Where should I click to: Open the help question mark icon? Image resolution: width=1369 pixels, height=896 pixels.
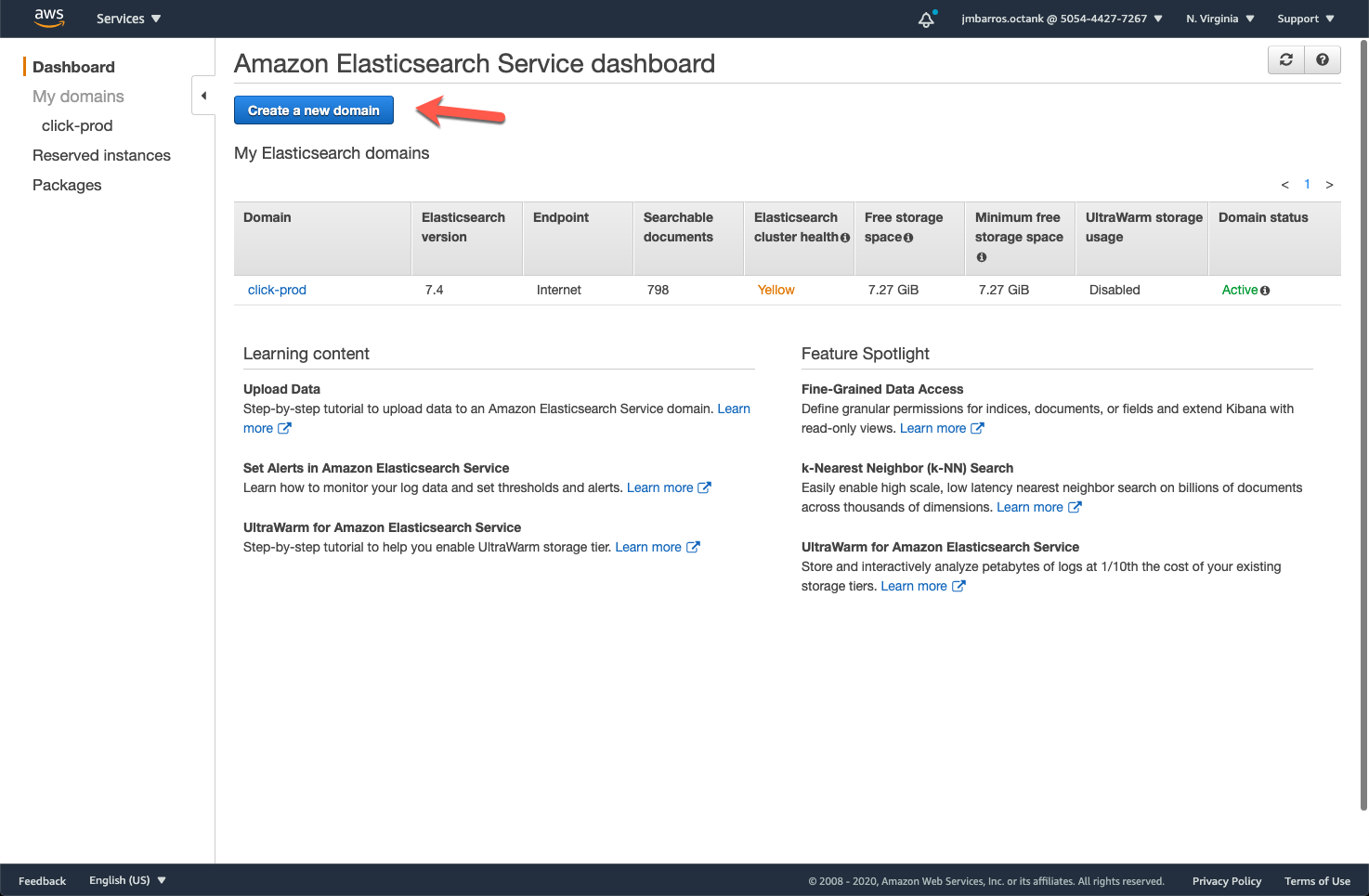[x=1323, y=59]
